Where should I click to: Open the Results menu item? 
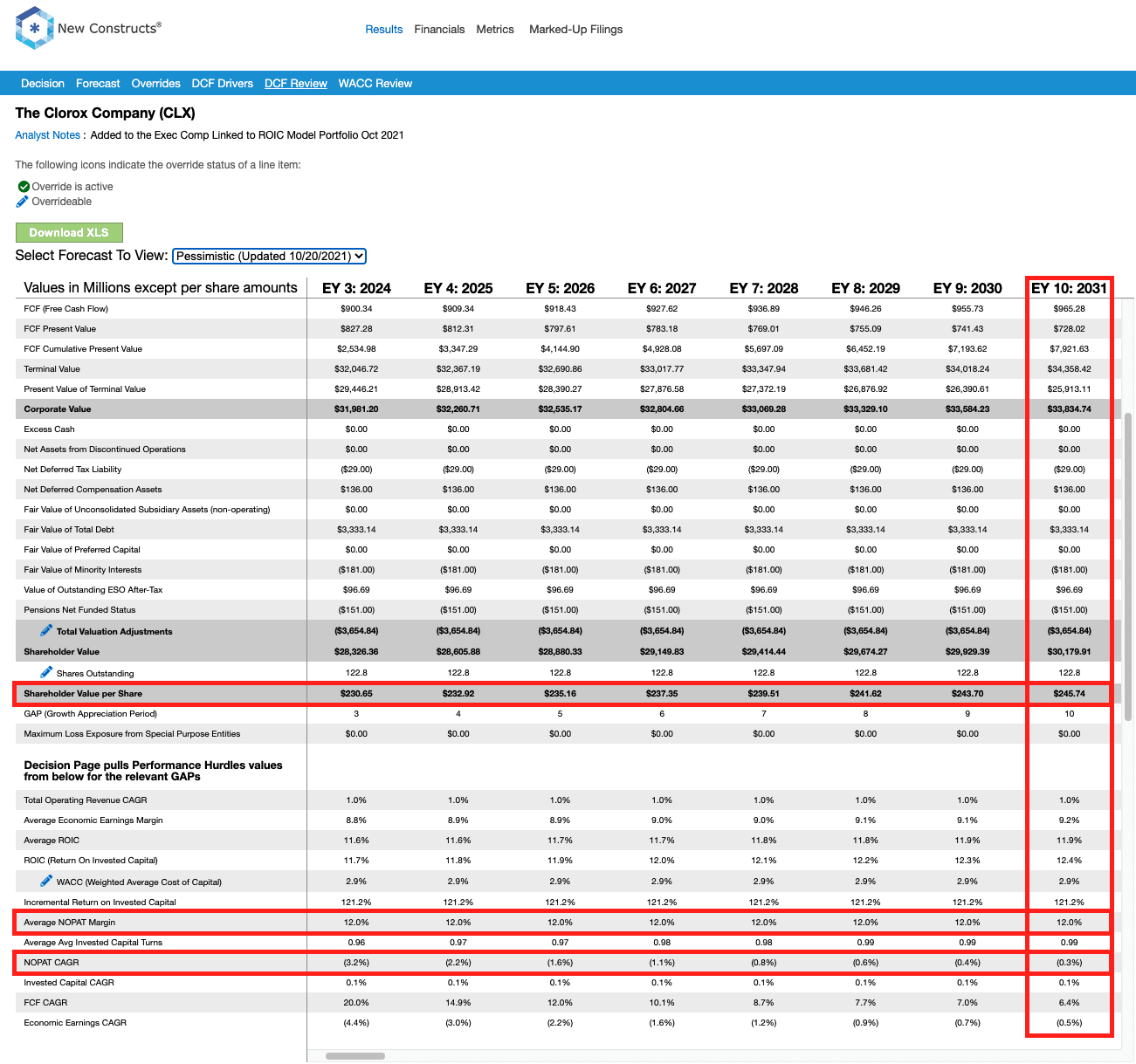[x=384, y=30]
